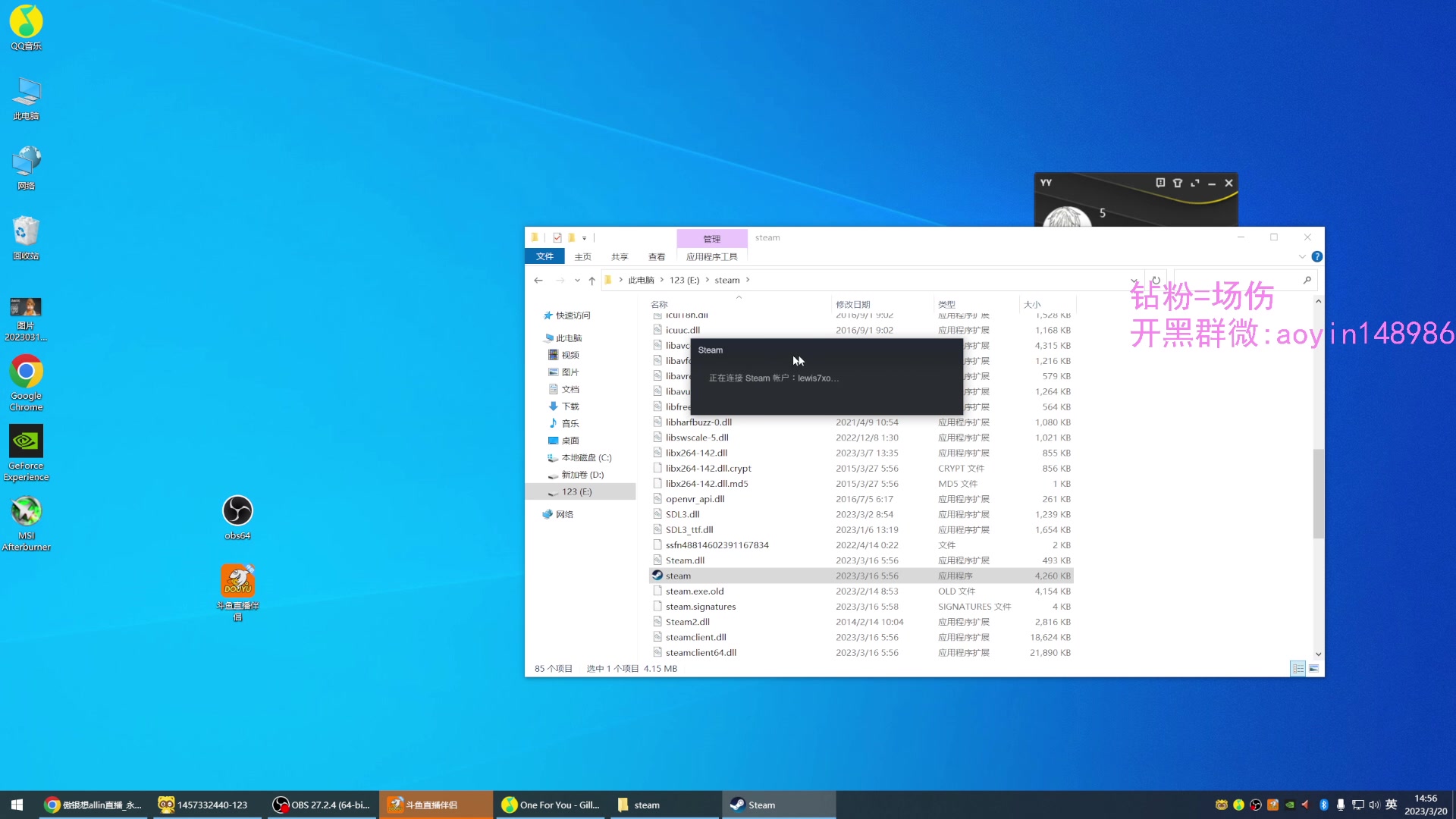Screen dimensions: 1456x819
Task: Select 下载 in navigation pane
Action: [x=570, y=406]
